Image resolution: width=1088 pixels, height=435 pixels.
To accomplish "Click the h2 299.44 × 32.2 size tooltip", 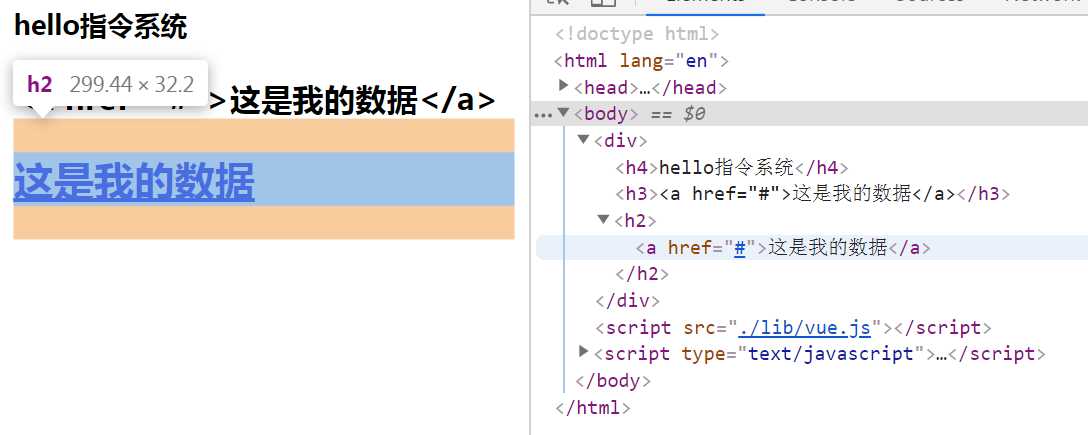I will (110, 84).
